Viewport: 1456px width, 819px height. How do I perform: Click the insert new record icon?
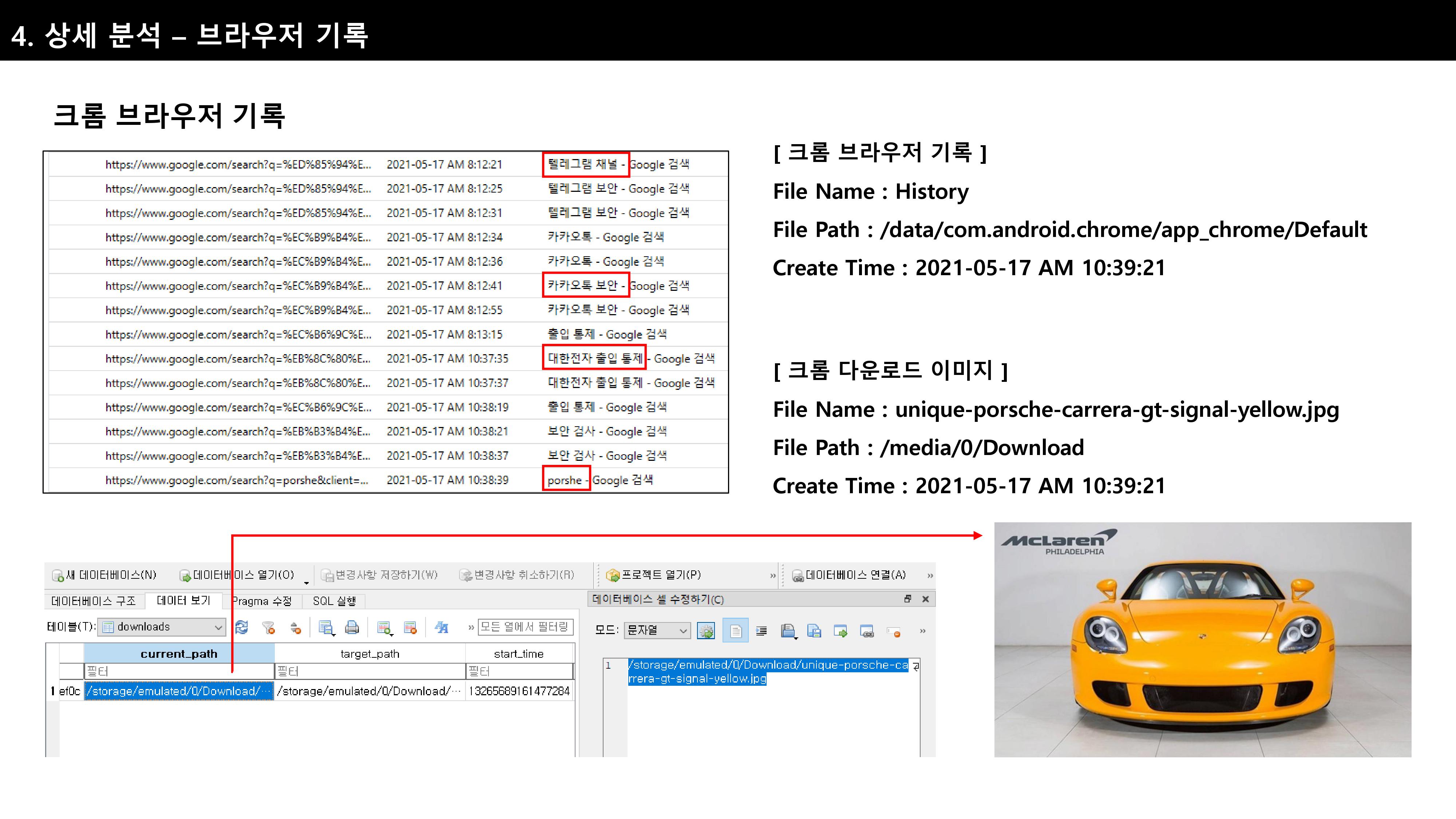[x=384, y=628]
